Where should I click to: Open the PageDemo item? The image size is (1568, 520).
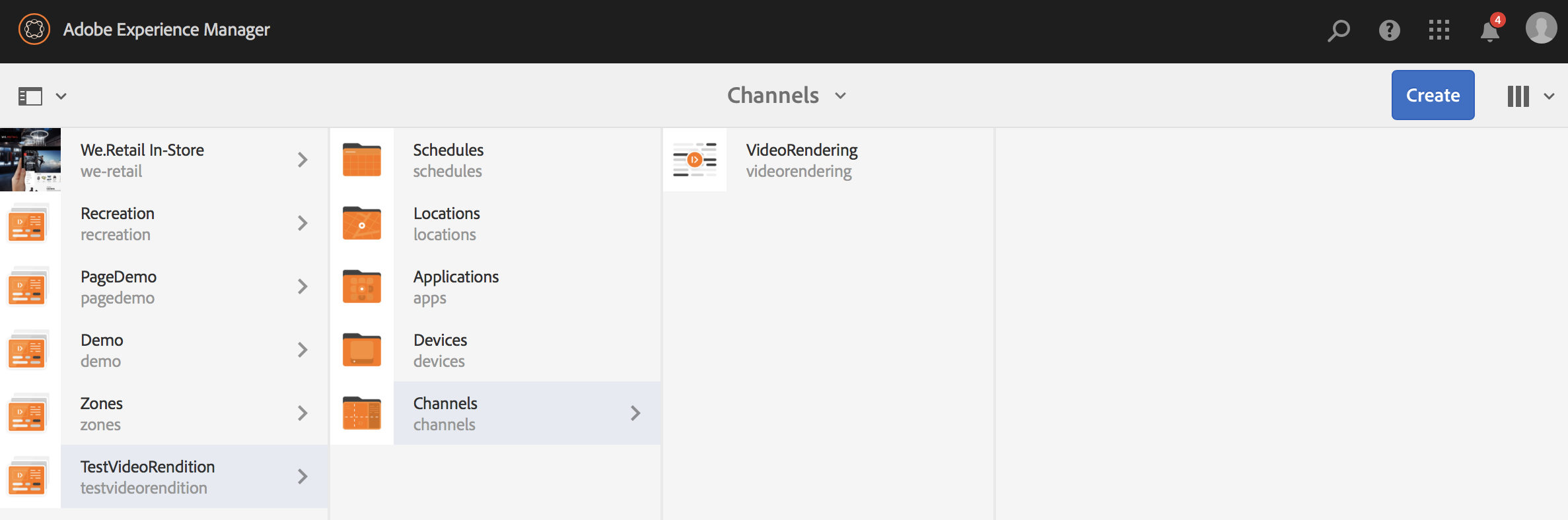(x=164, y=286)
